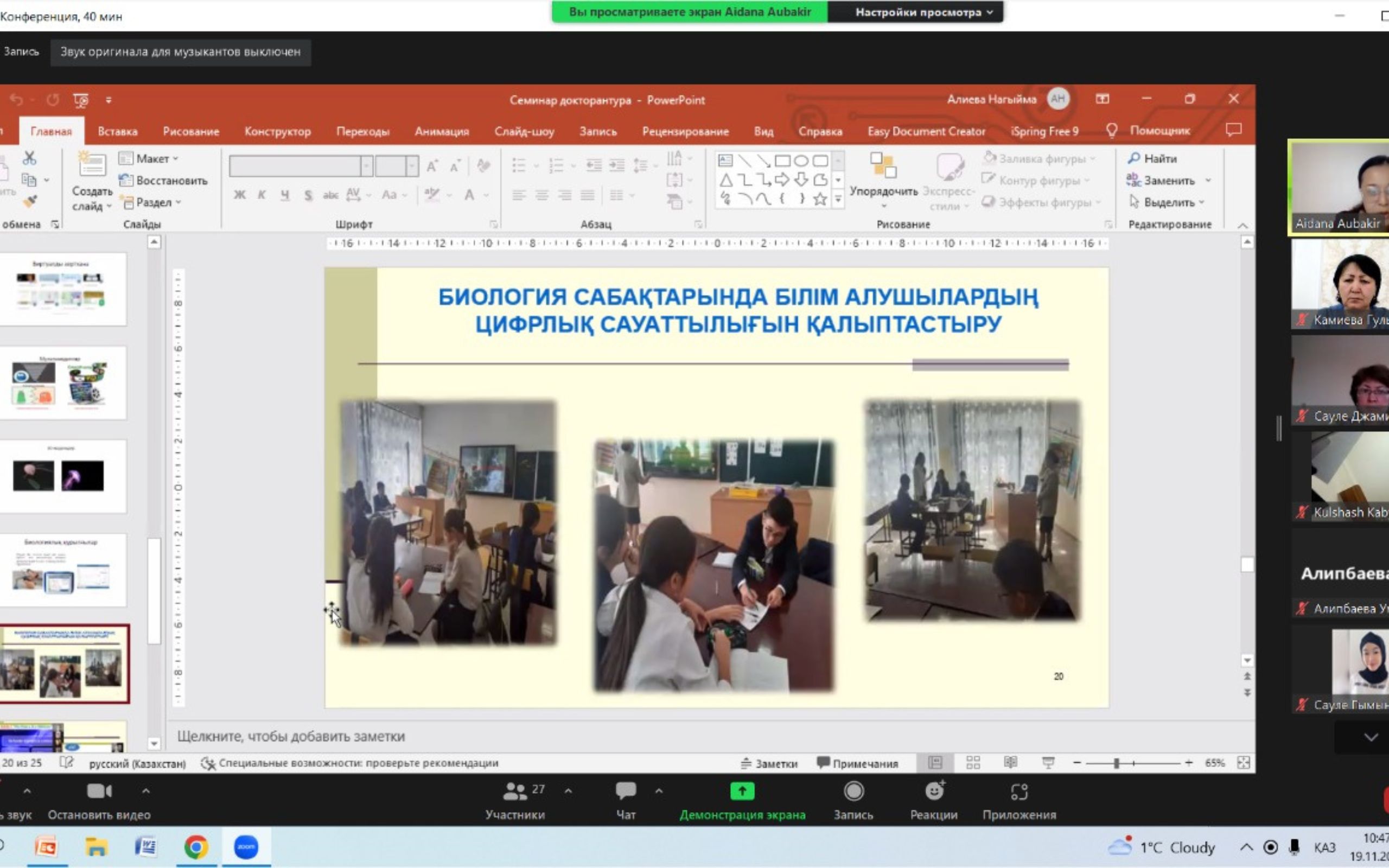Click the Zoom Reactions icon
Screen dimensions: 1389x868
tap(934, 792)
